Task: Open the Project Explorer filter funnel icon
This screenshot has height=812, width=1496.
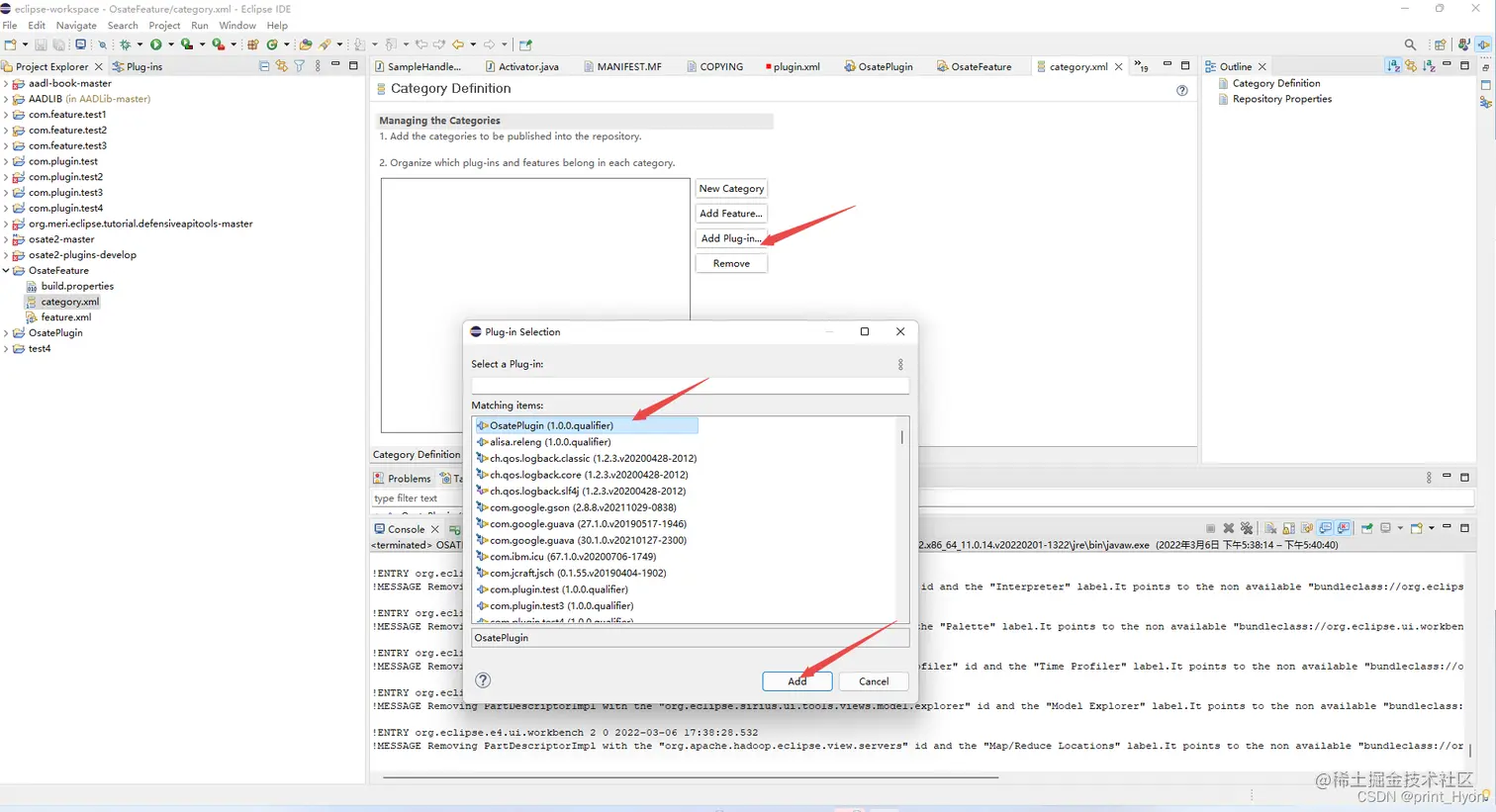Action: click(x=300, y=66)
